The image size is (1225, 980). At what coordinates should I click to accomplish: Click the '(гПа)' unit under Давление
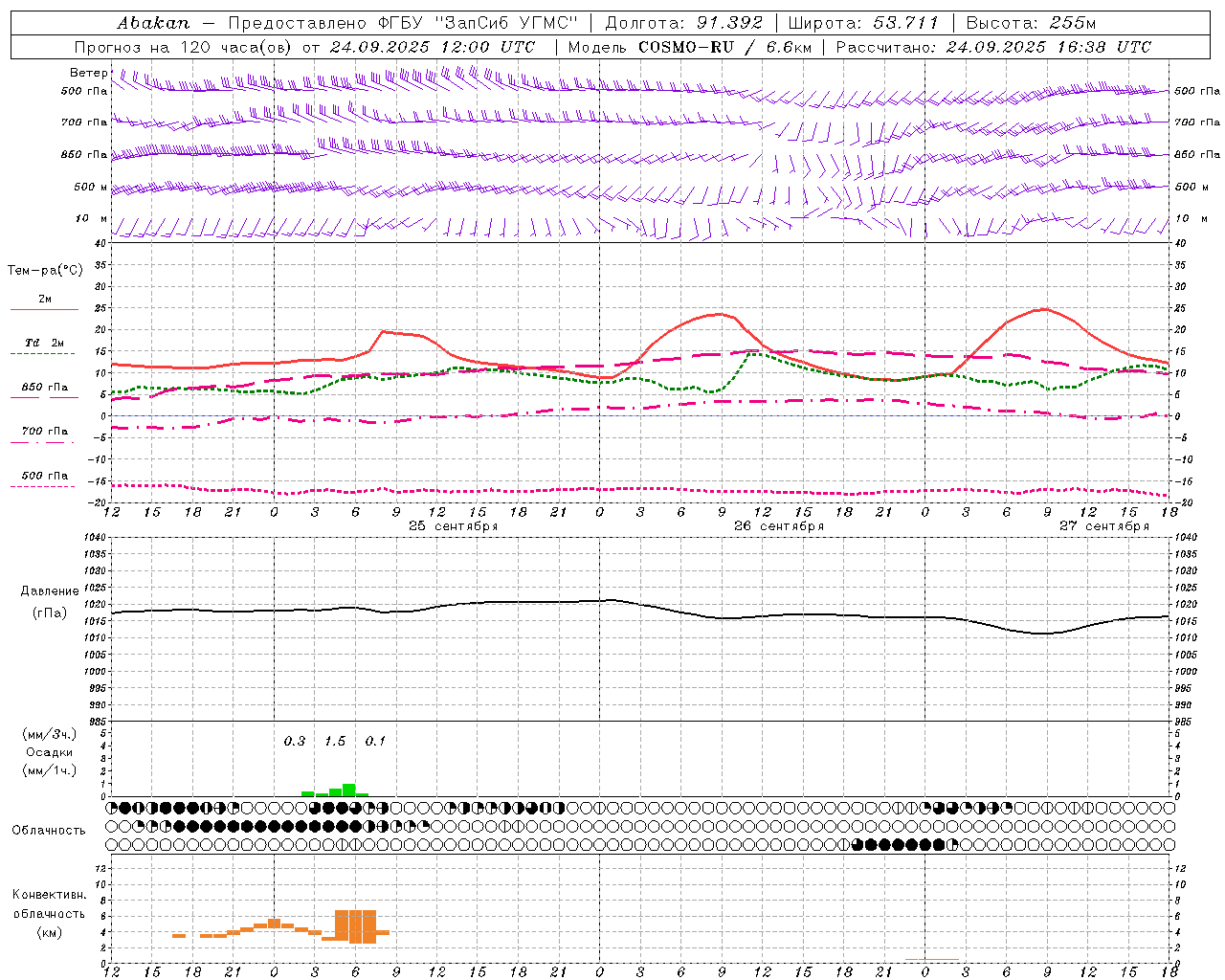(x=50, y=613)
